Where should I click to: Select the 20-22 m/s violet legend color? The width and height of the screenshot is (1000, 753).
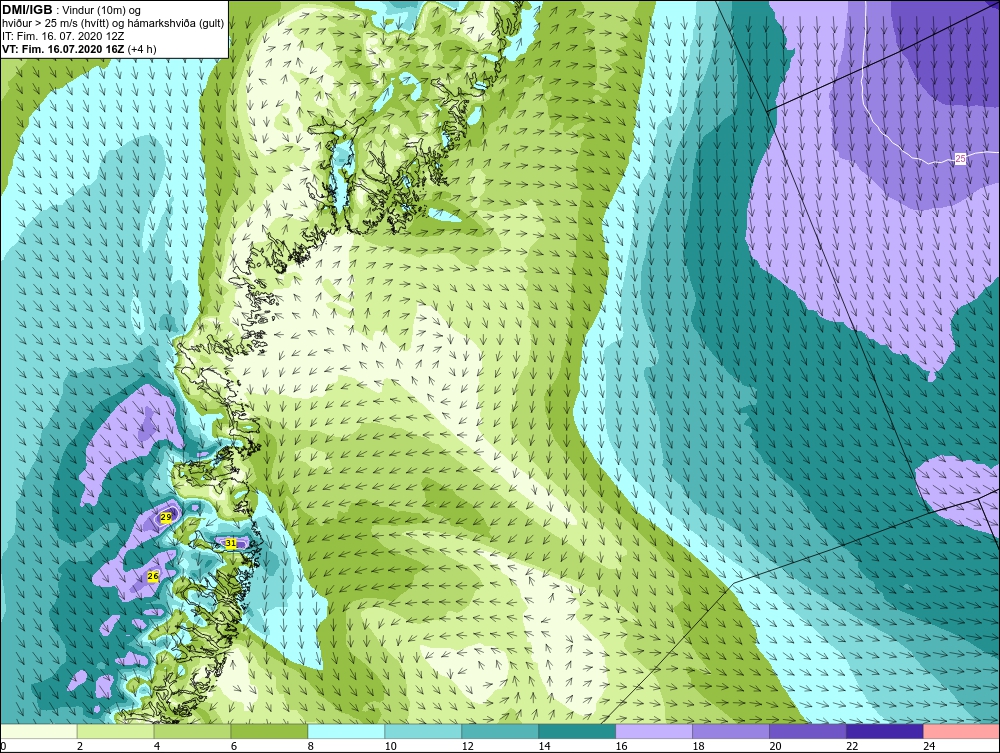pyautogui.click(x=807, y=731)
